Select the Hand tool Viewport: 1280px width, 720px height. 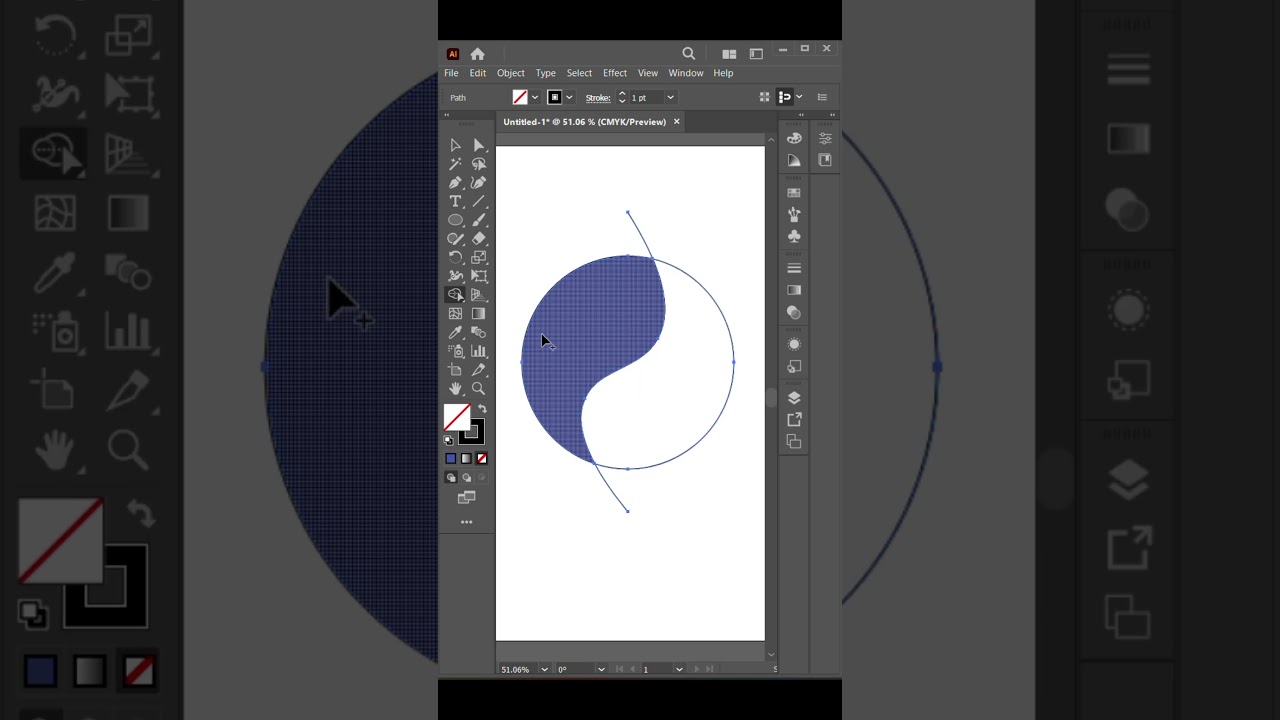(455, 389)
